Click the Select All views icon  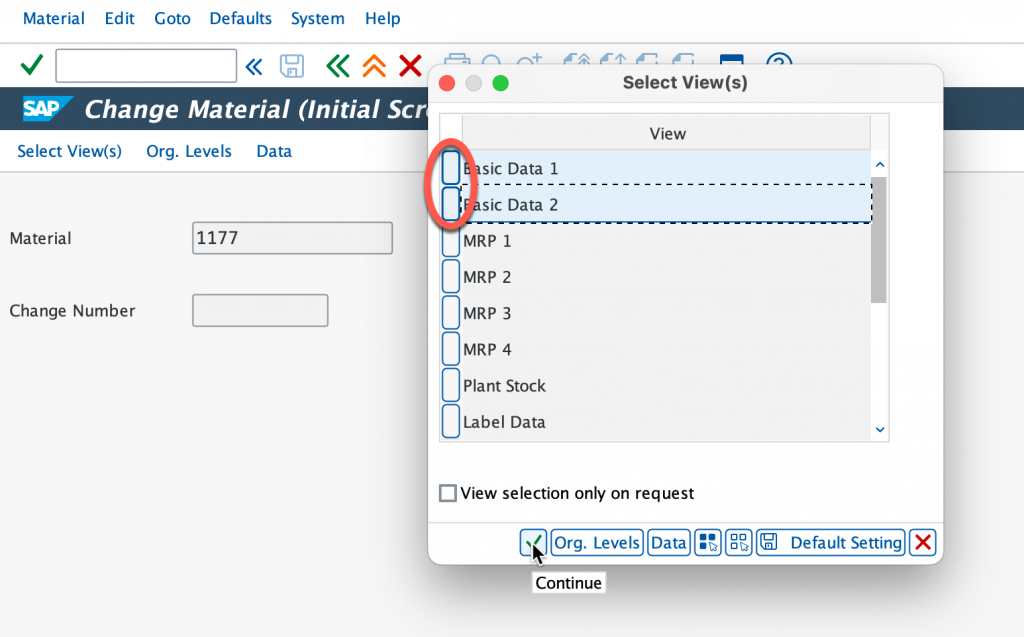pyautogui.click(x=708, y=543)
